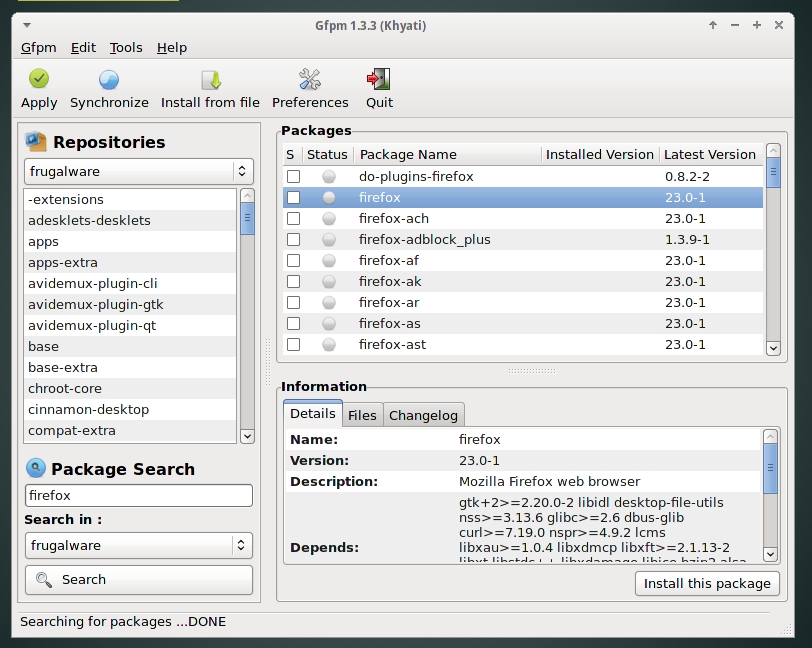Open the Edit menu

[x=83, y=48]
